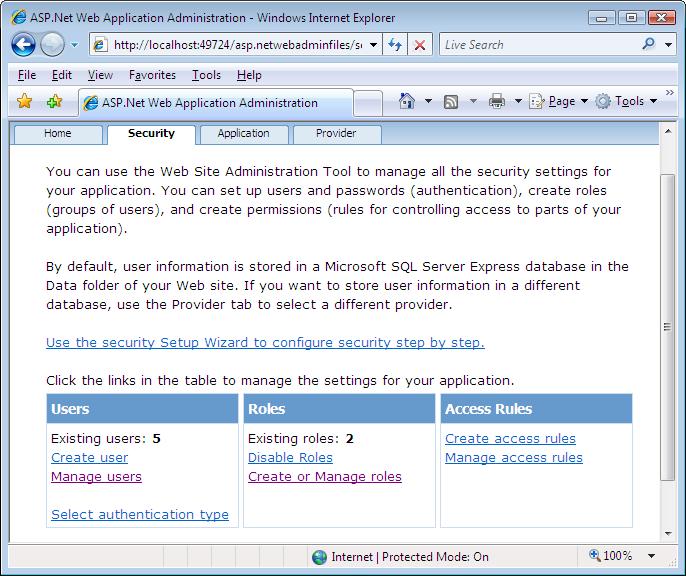This screenshot has width=686, height=576.
Task: Click the Manage users link
Action: click(96, 476)
